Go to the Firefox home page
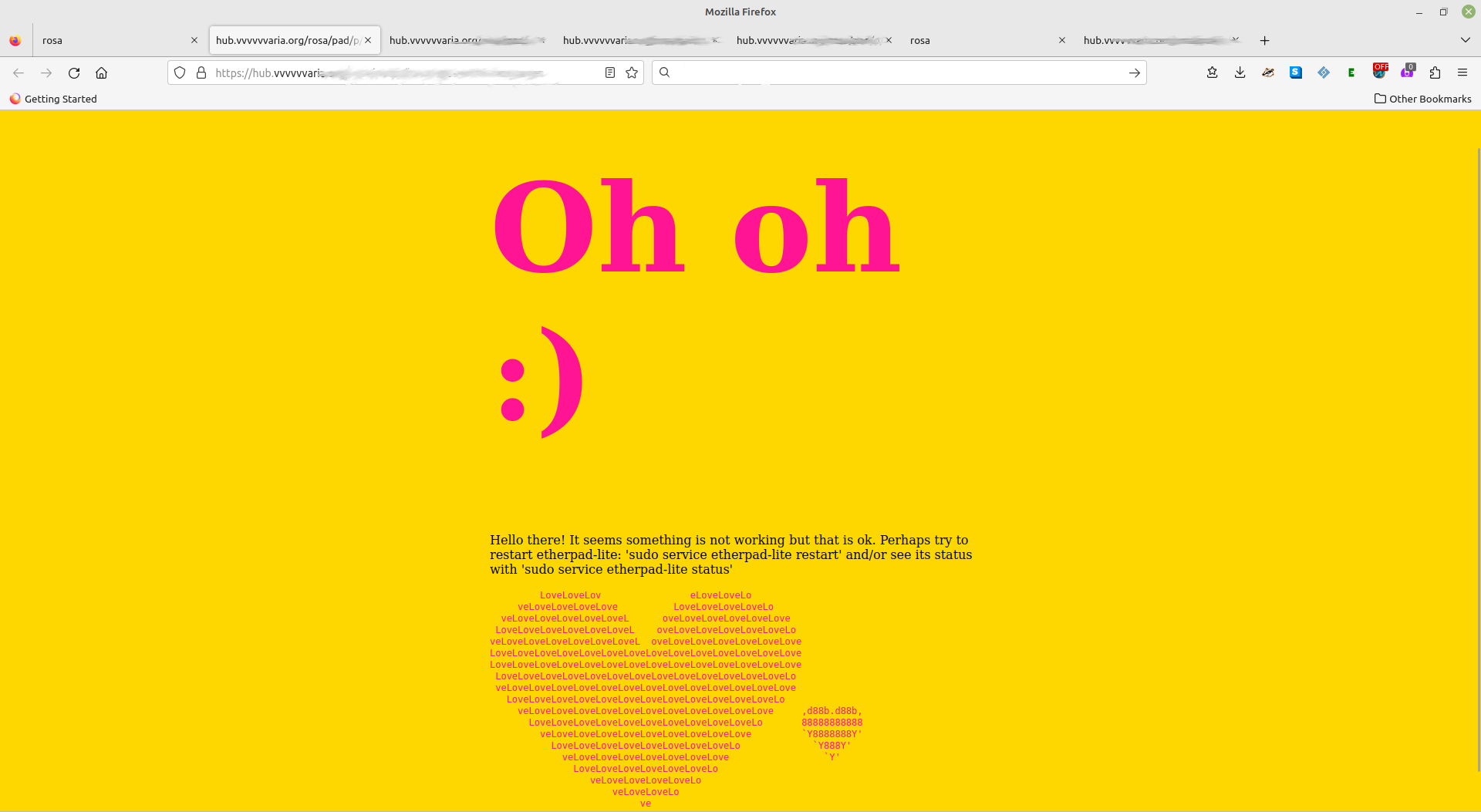This screenshot has height=812, width=1481. pos(101,72)
